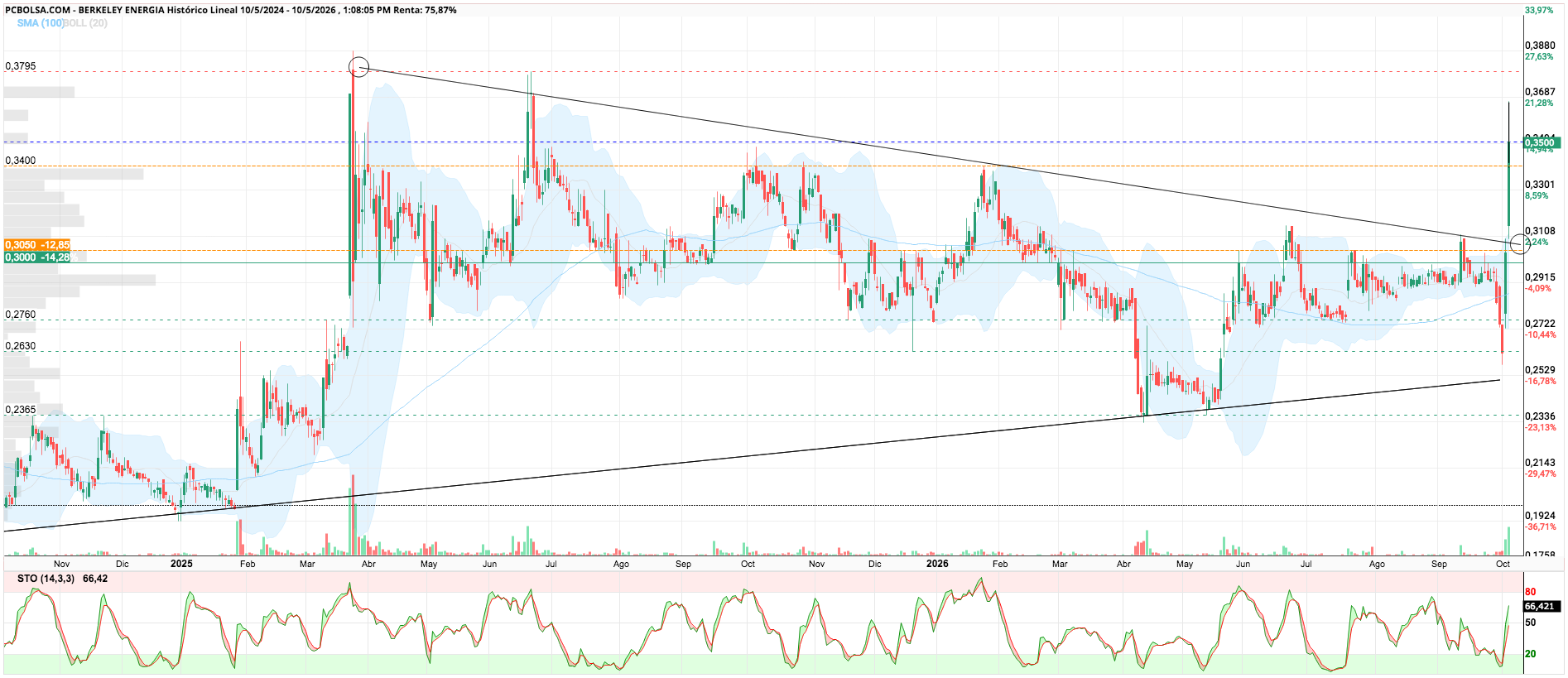Click the final Oct label on the time axis
The width and height of the screenshot is (1568, 678).
coord(1503,564)
